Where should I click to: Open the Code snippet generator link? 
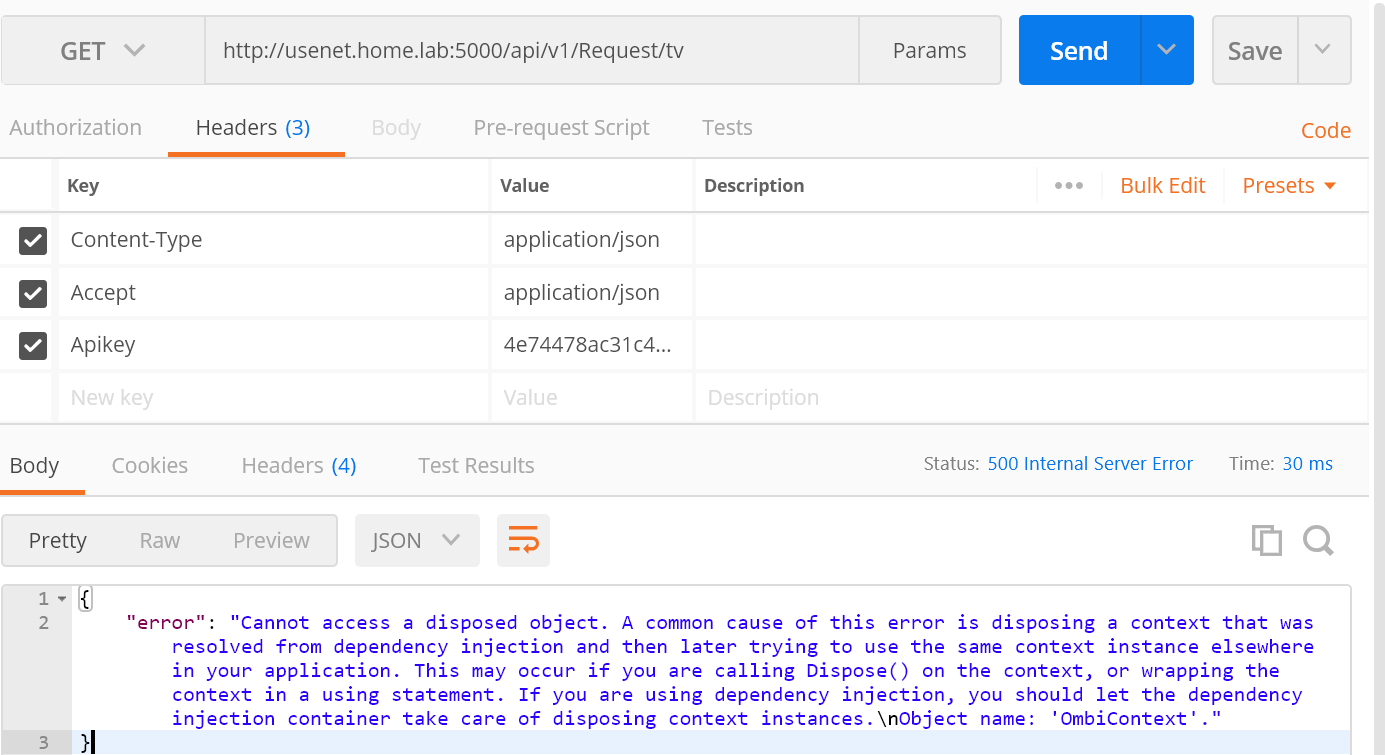[1326, 130]
